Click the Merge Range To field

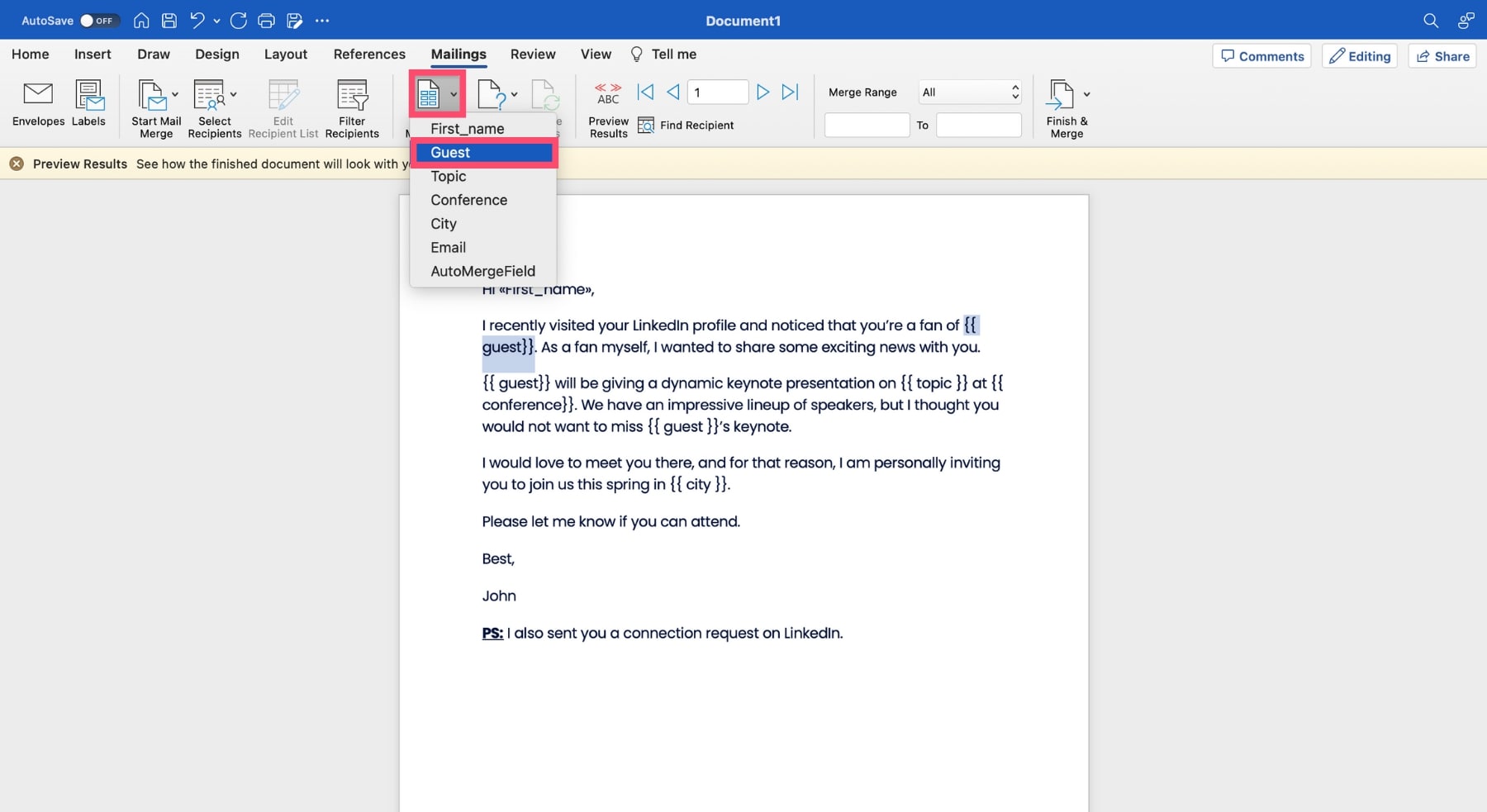pos(979,125)
